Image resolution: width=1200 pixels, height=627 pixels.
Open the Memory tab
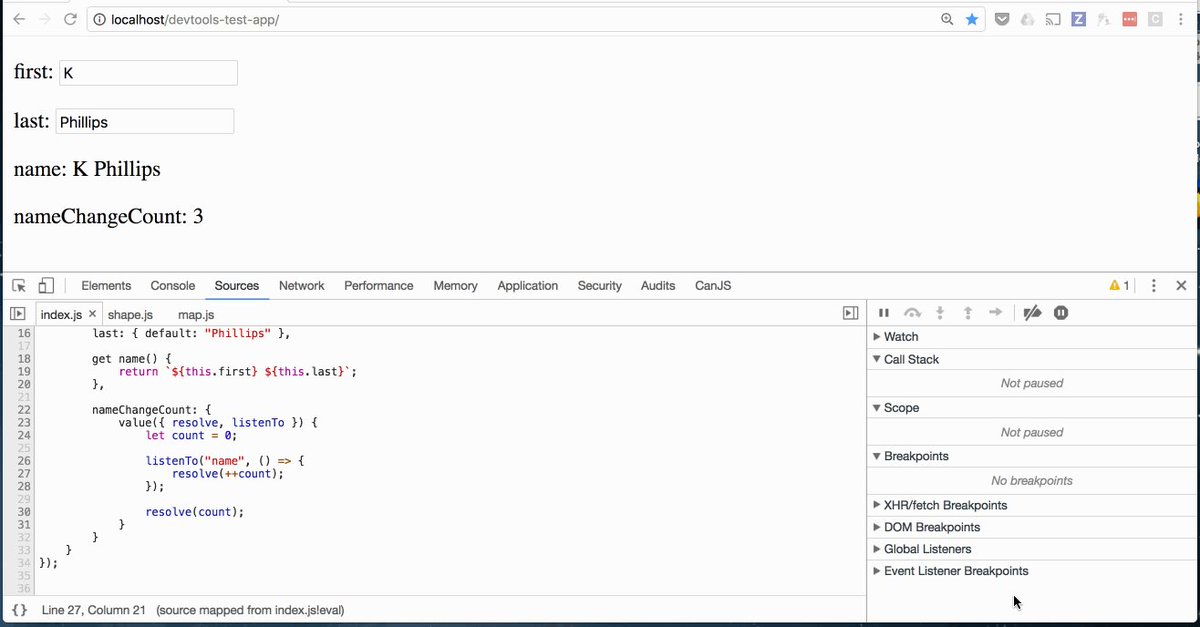[455, 286]
